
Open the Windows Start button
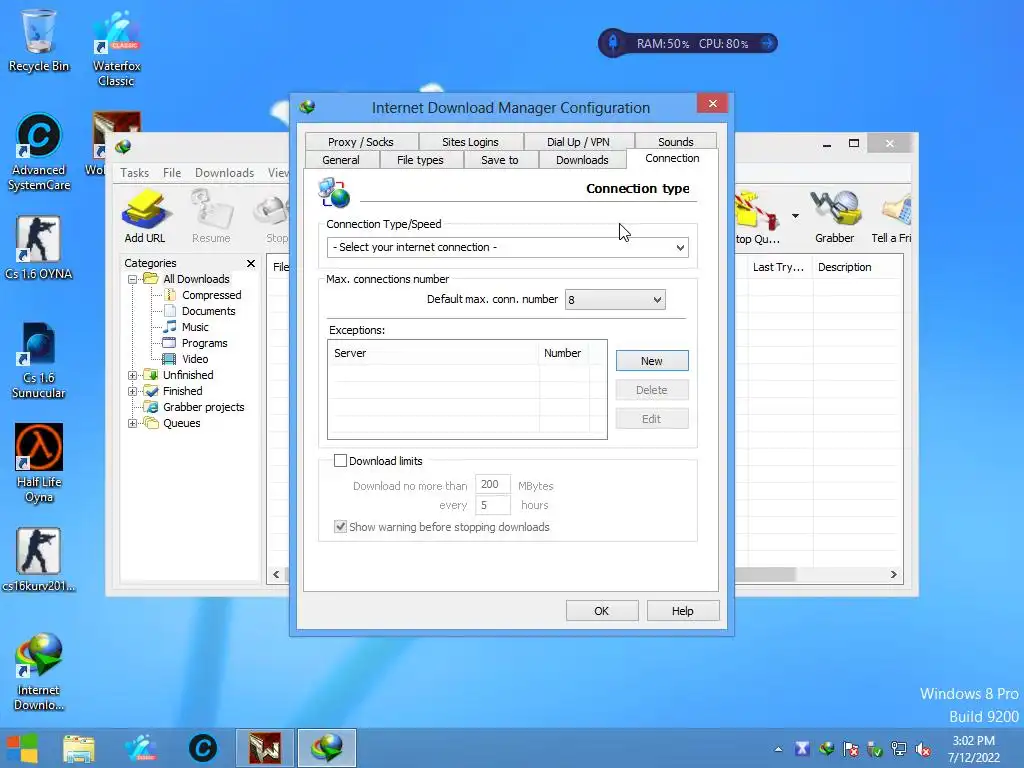coord(22,748)
